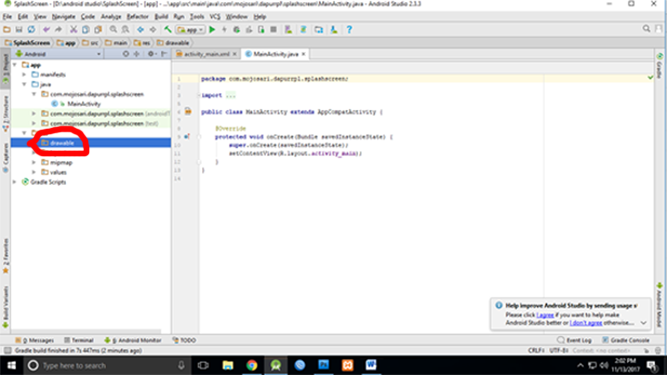The height and width of the screenshot is (375, 667).
Task: Open the app run configuration dropdown
Action: [191, 29]
